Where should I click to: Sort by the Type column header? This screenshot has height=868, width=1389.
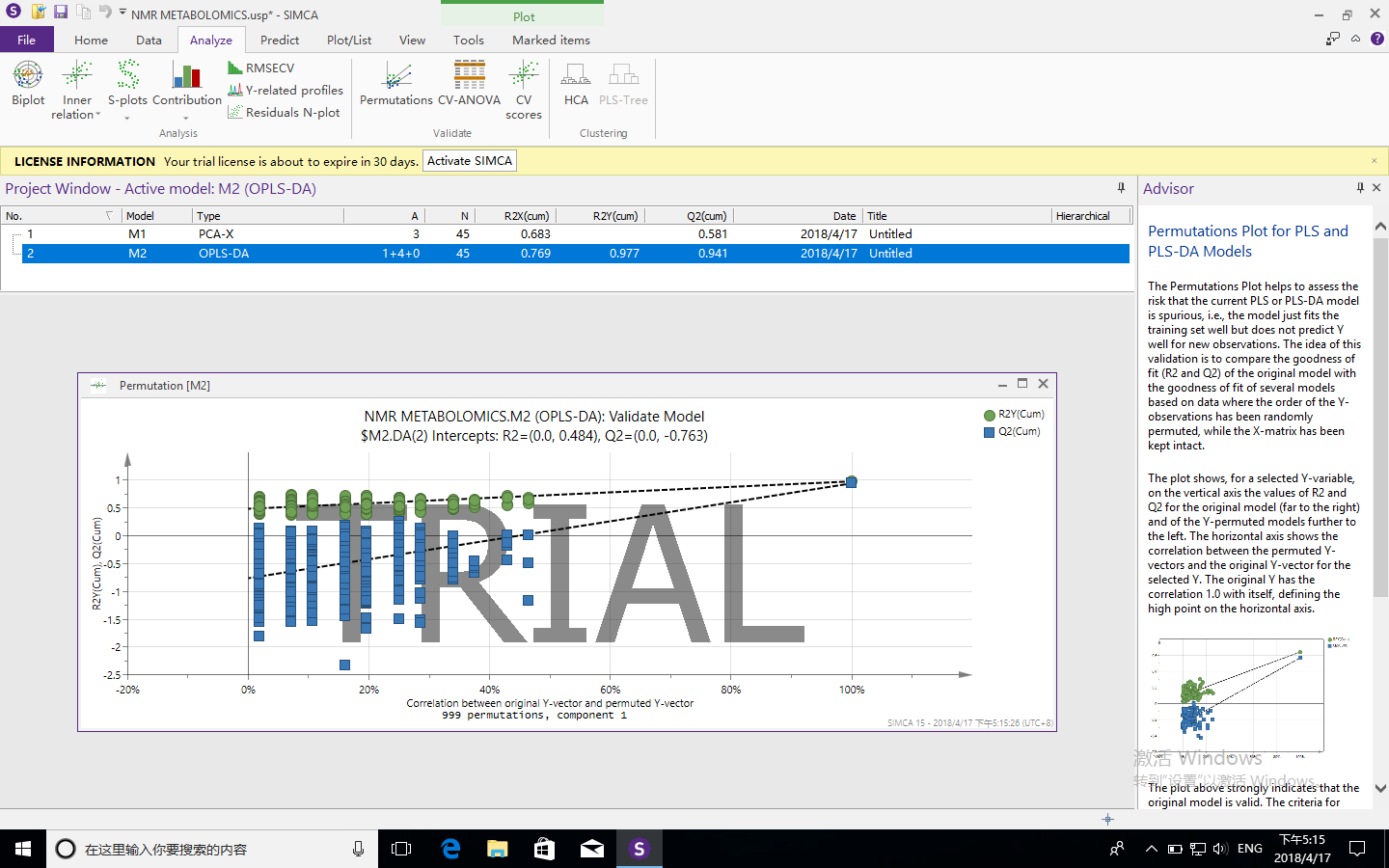pyautogui.click(x=268, y=216)
